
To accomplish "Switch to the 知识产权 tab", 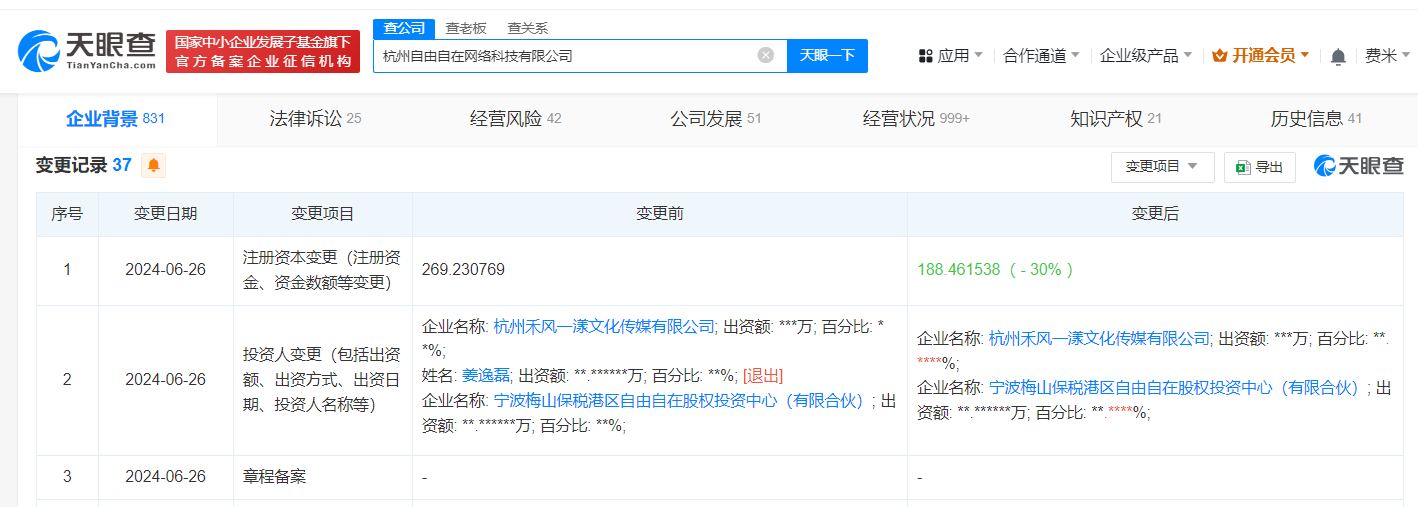I will [1115, 119].
